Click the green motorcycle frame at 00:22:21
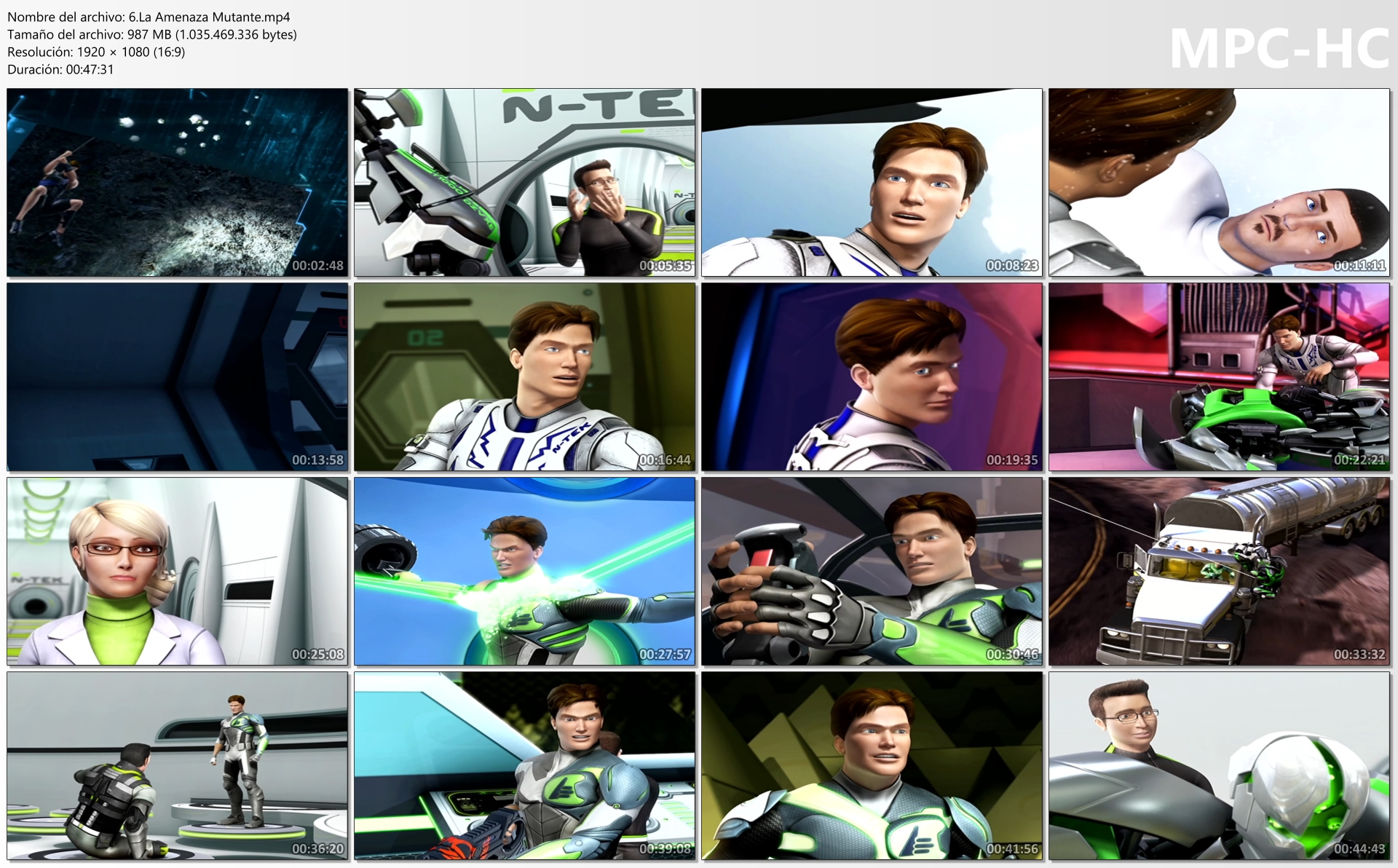The height and width of the screenshot is (868, 1398). point(1219,377)
